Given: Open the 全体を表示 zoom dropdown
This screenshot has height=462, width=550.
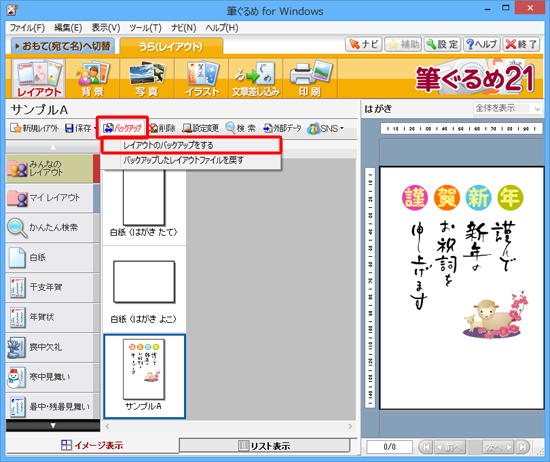Looking at the screenshot, I should 507,108.
